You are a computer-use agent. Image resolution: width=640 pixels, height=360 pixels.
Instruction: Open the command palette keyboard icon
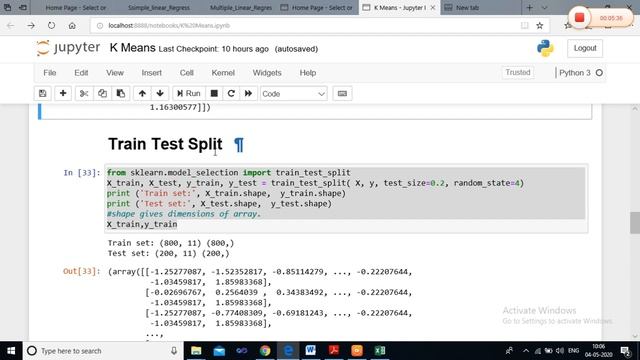tap(342, 93)
